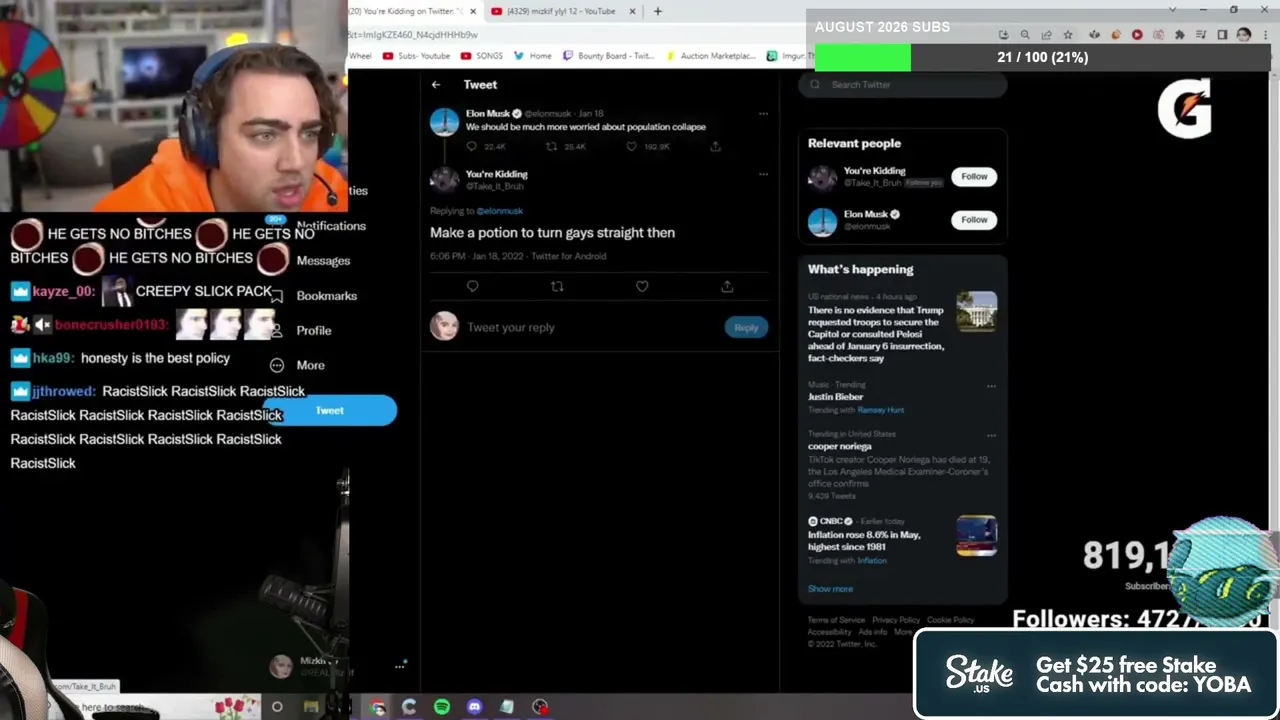Open a new browser tab

[657, 11]
